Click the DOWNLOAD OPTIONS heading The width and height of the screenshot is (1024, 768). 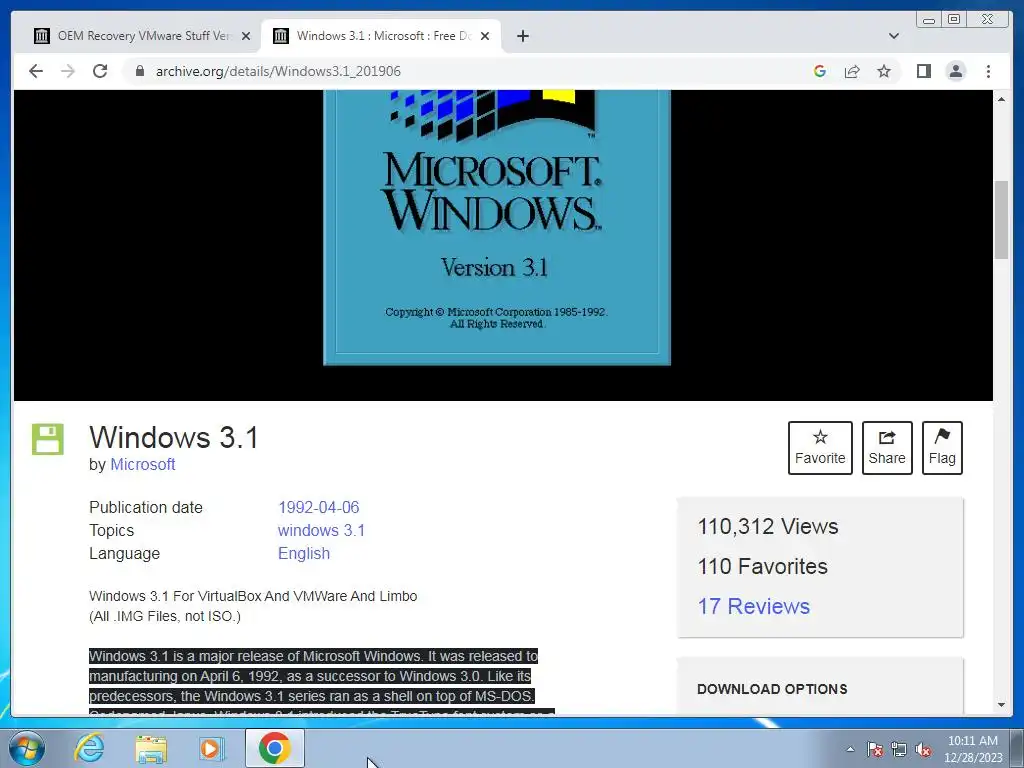[772, 689]
